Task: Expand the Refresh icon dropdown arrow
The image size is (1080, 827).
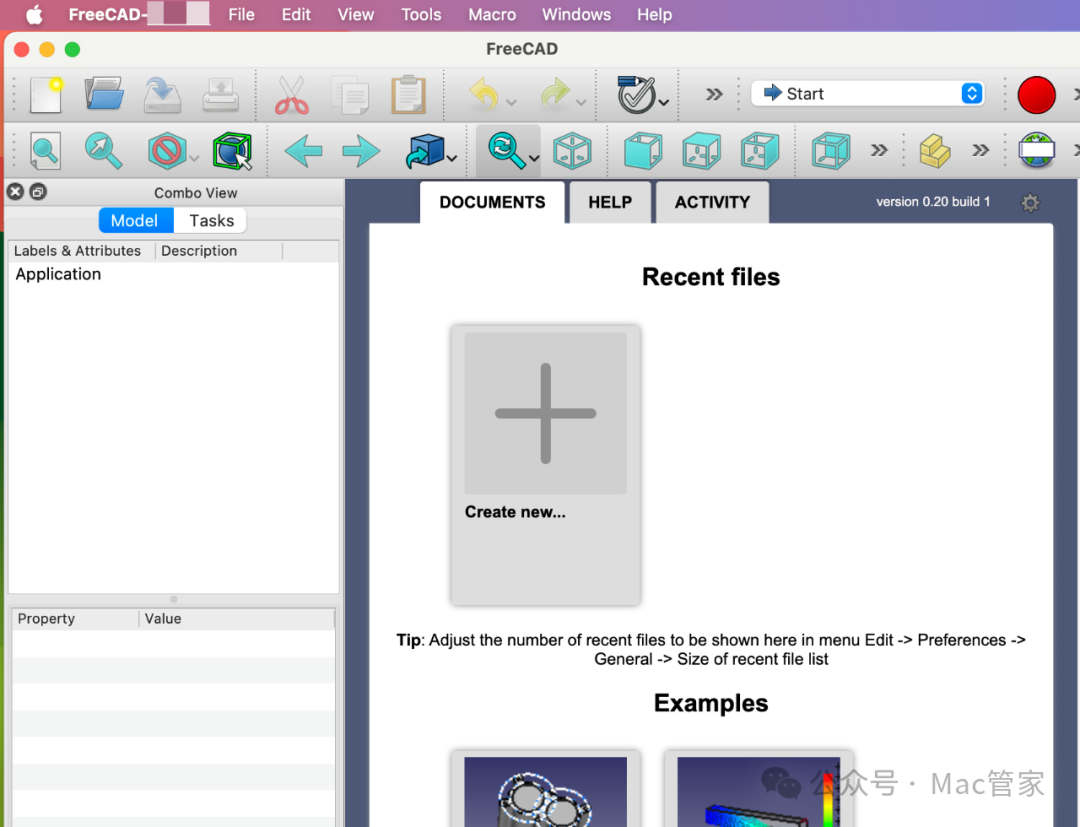Action: pyautogui.click(x=664, y=103)
